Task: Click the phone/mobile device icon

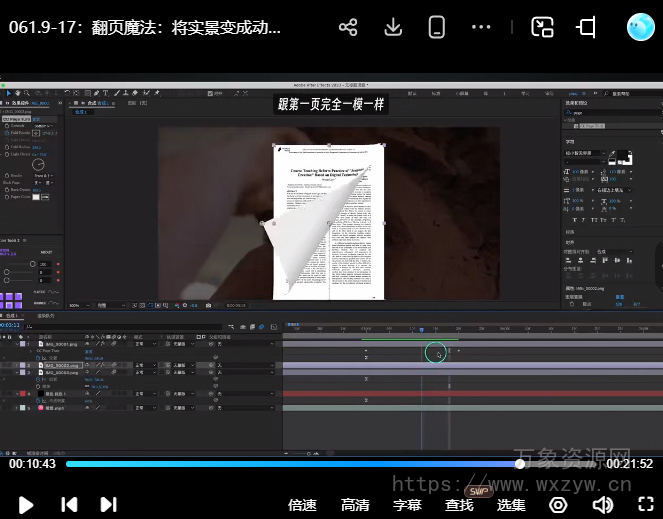Action: (437, 28)
